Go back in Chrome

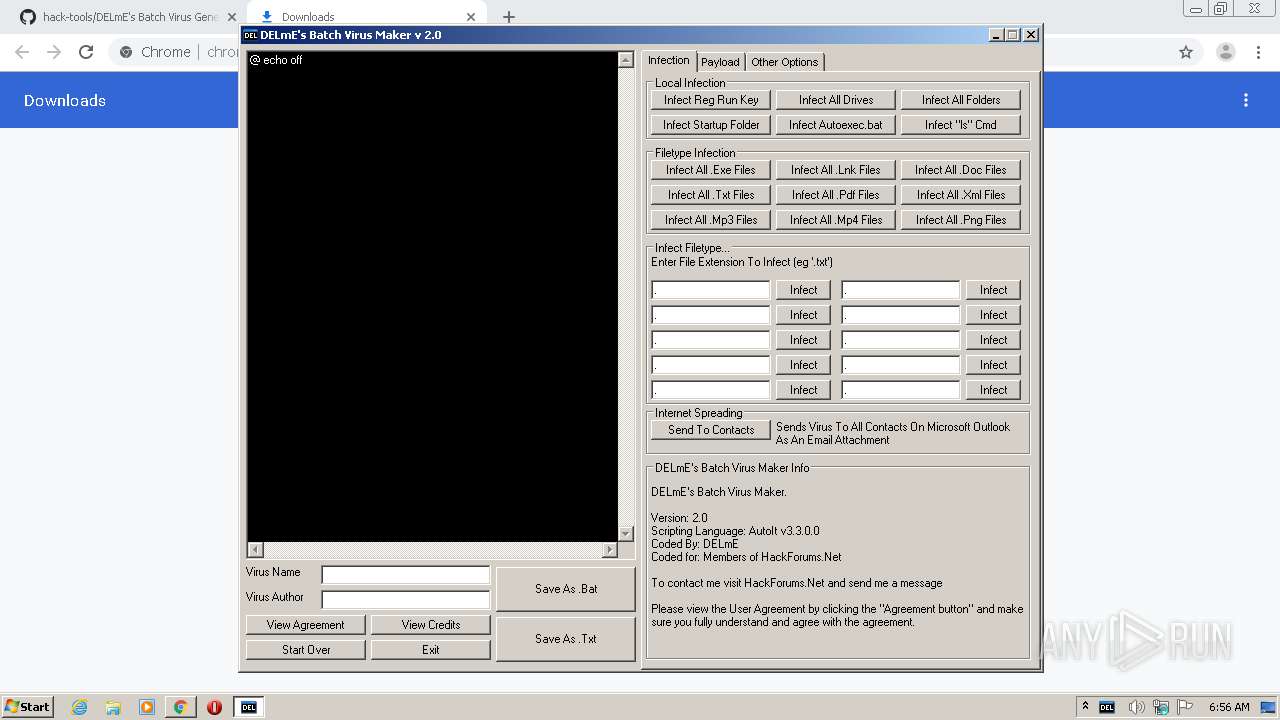pyautogui.click(x=22, y=52)
